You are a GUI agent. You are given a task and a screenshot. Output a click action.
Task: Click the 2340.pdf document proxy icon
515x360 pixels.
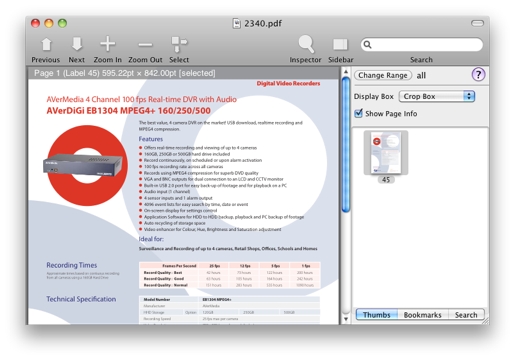tap(236, 23)
